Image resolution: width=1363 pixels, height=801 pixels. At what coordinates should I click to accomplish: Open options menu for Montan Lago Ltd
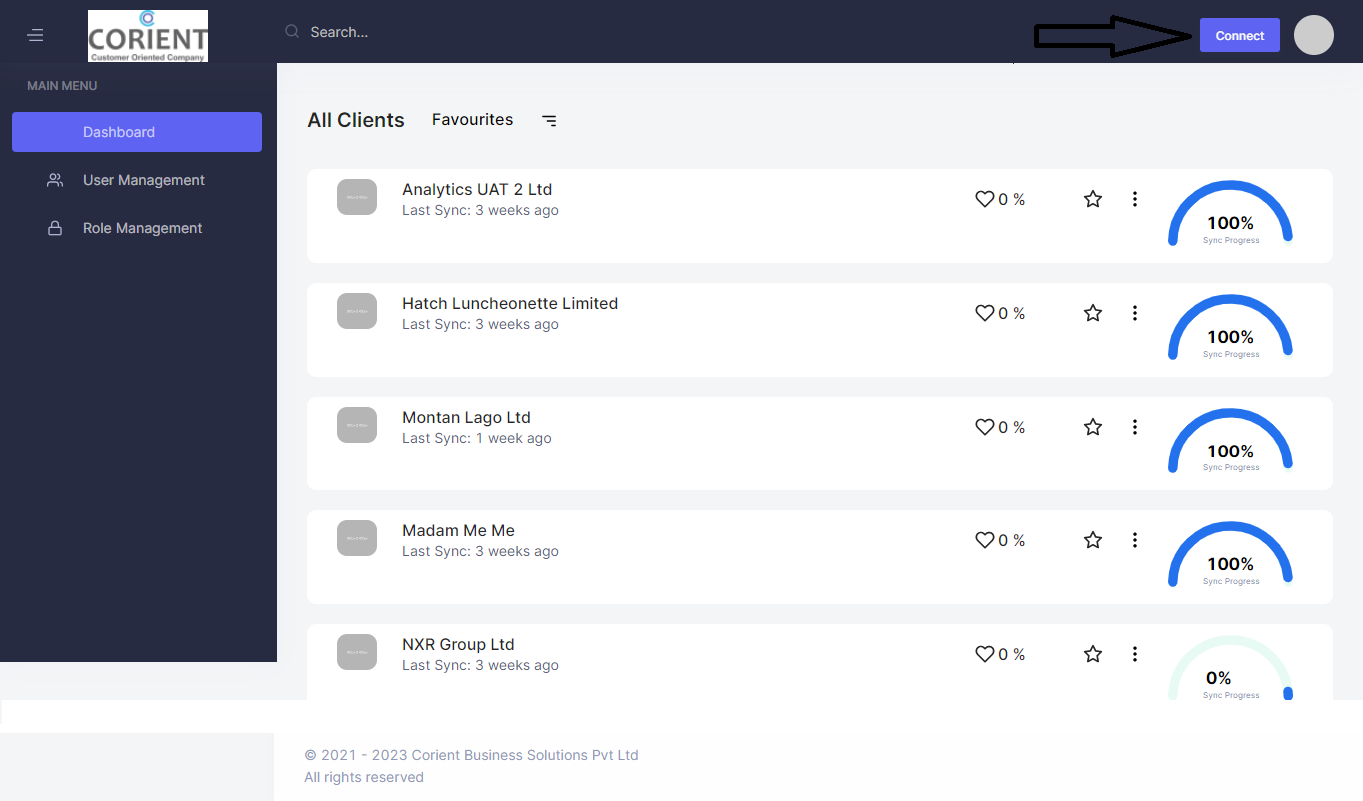1134,427
